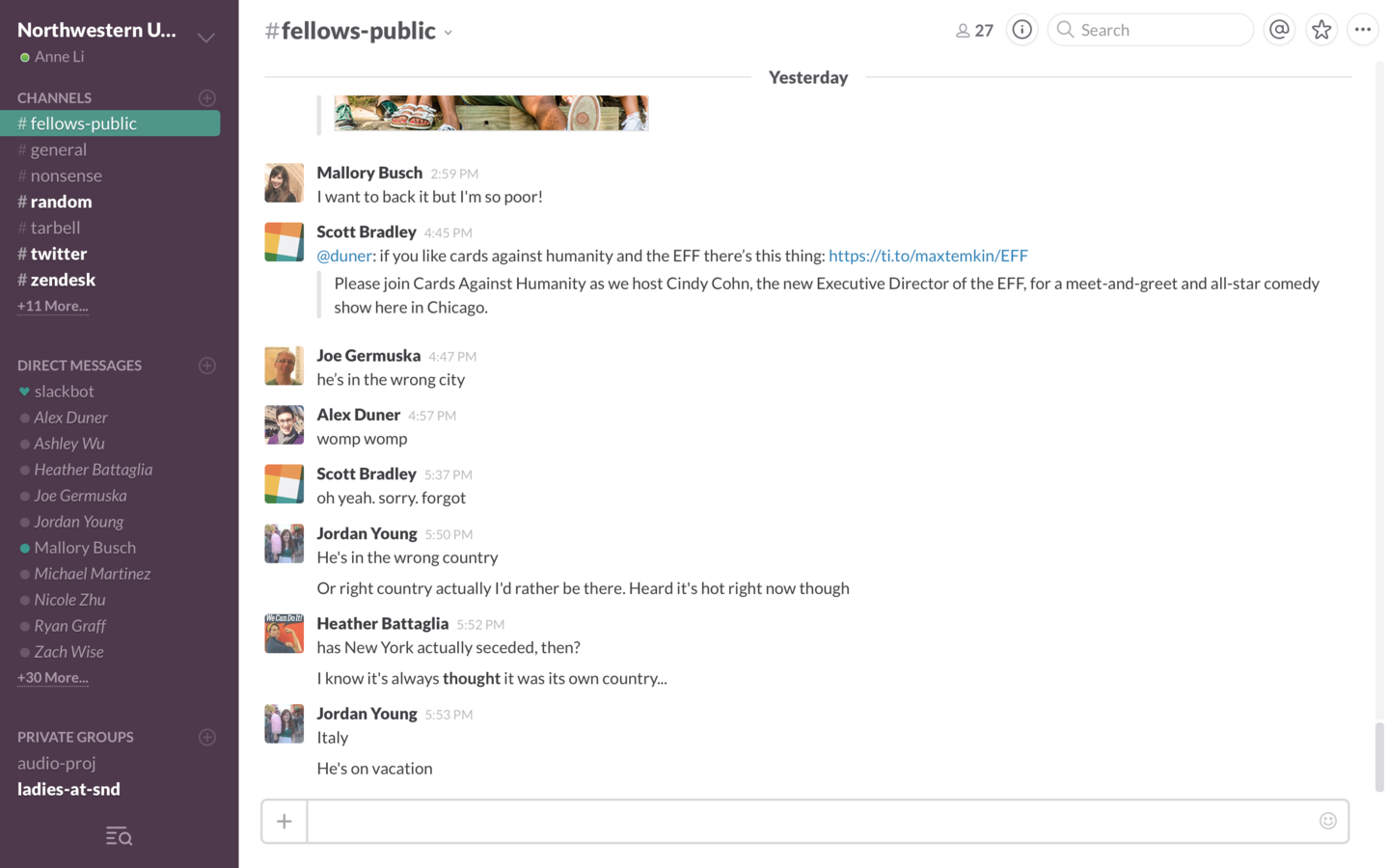Open starred items star icon
Image resolution: width=1389 pixels, height=868 pixels.
point(1321,30)
